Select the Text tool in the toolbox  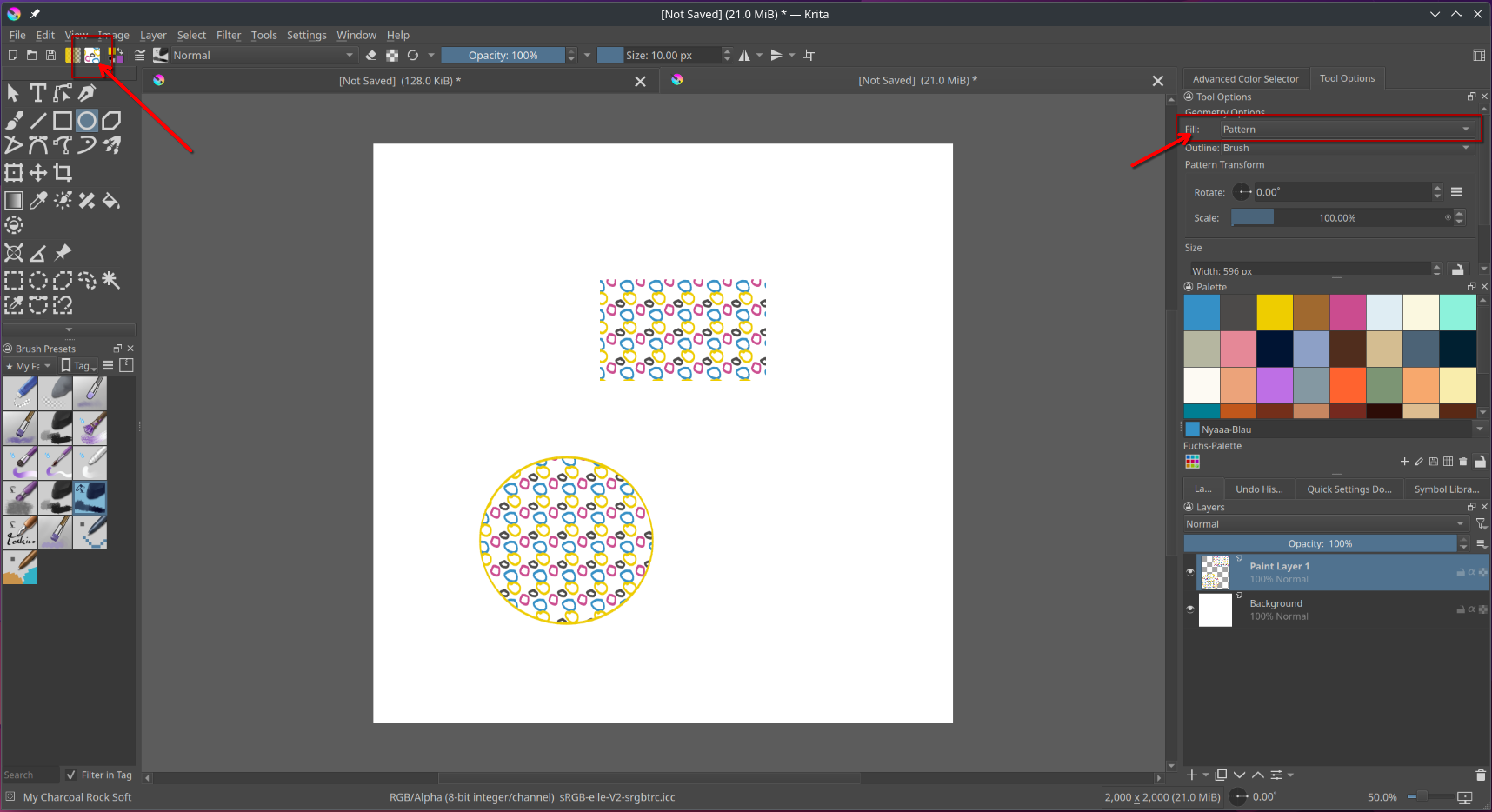(x=38, y=93)
